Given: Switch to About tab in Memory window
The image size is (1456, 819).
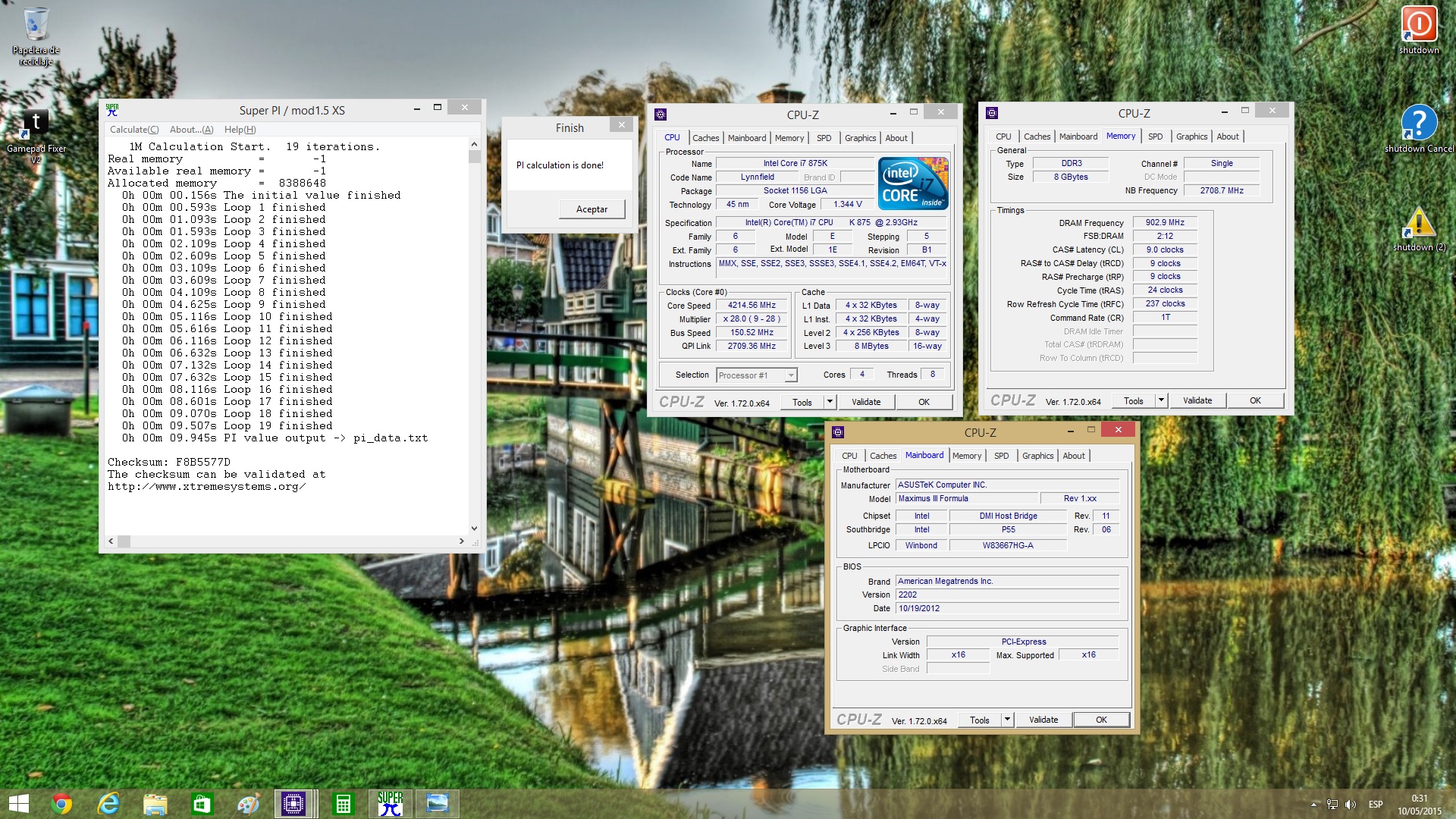Looking at the screenshot, I should (x=1228, y=136).
